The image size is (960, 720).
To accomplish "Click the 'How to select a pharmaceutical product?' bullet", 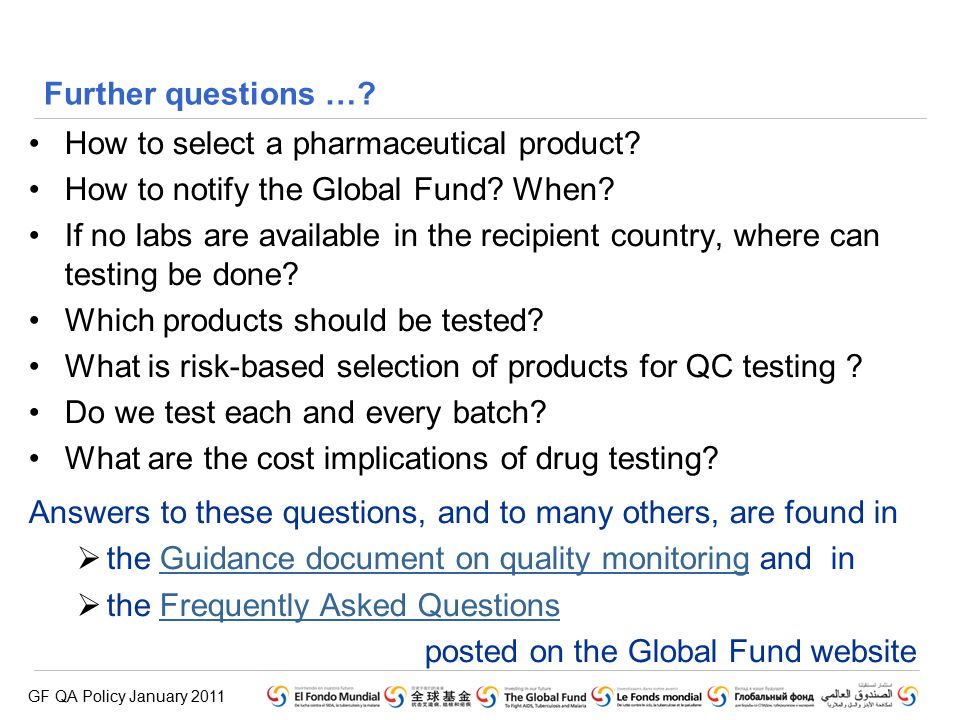I will click(353, 144).
